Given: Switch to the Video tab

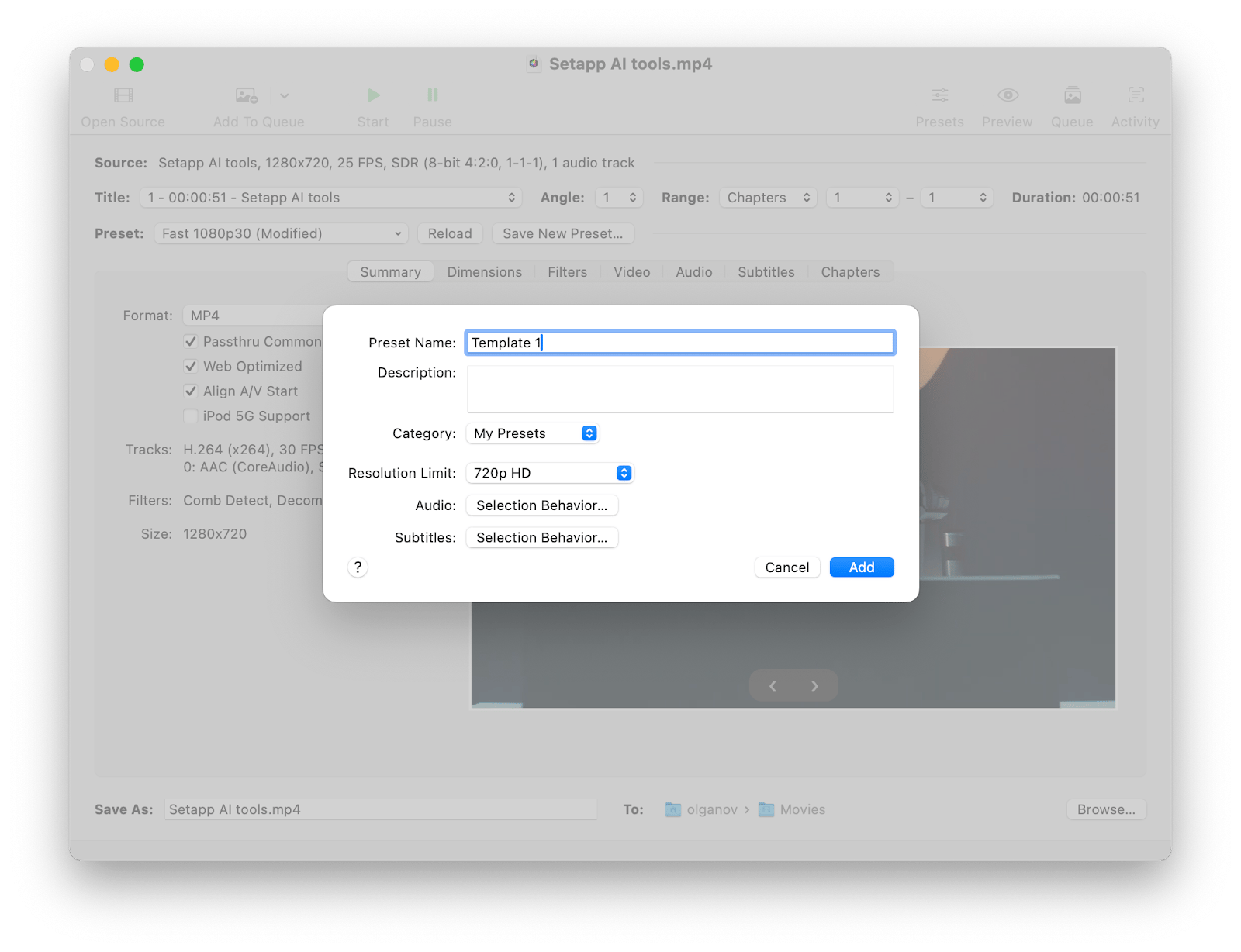Looking at the screenshot, I should pos(631,271).
